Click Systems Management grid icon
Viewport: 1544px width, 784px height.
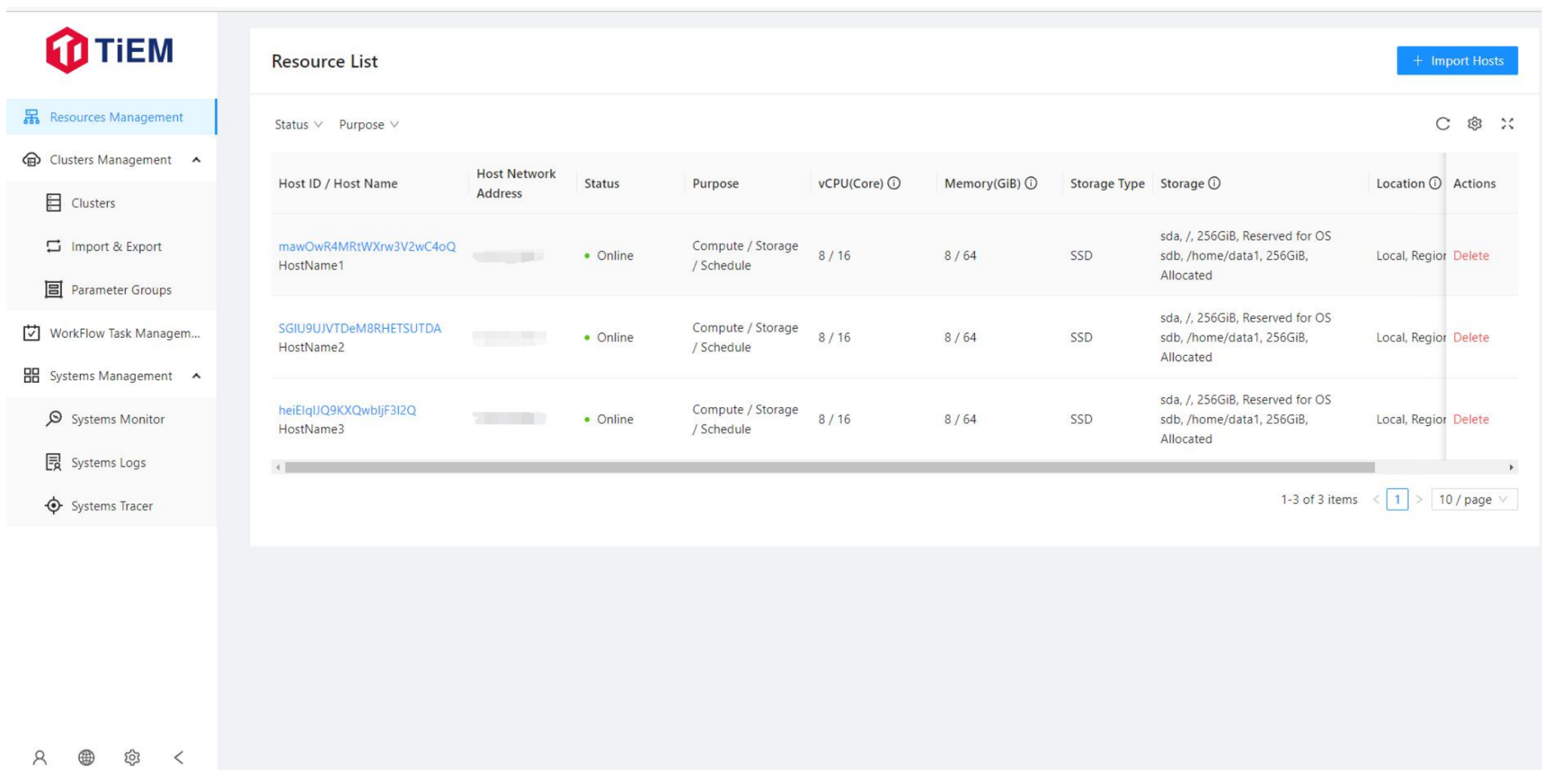[31, 376]
